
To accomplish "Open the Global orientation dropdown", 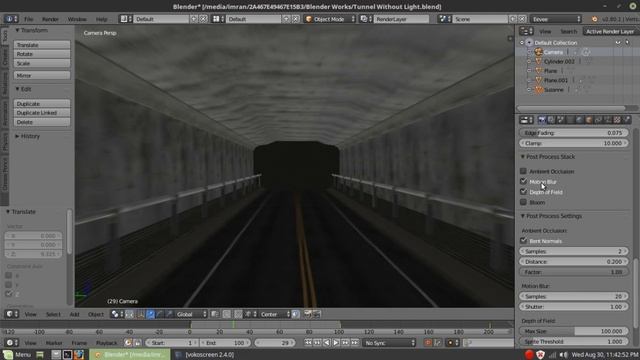I will pos(191,314).
